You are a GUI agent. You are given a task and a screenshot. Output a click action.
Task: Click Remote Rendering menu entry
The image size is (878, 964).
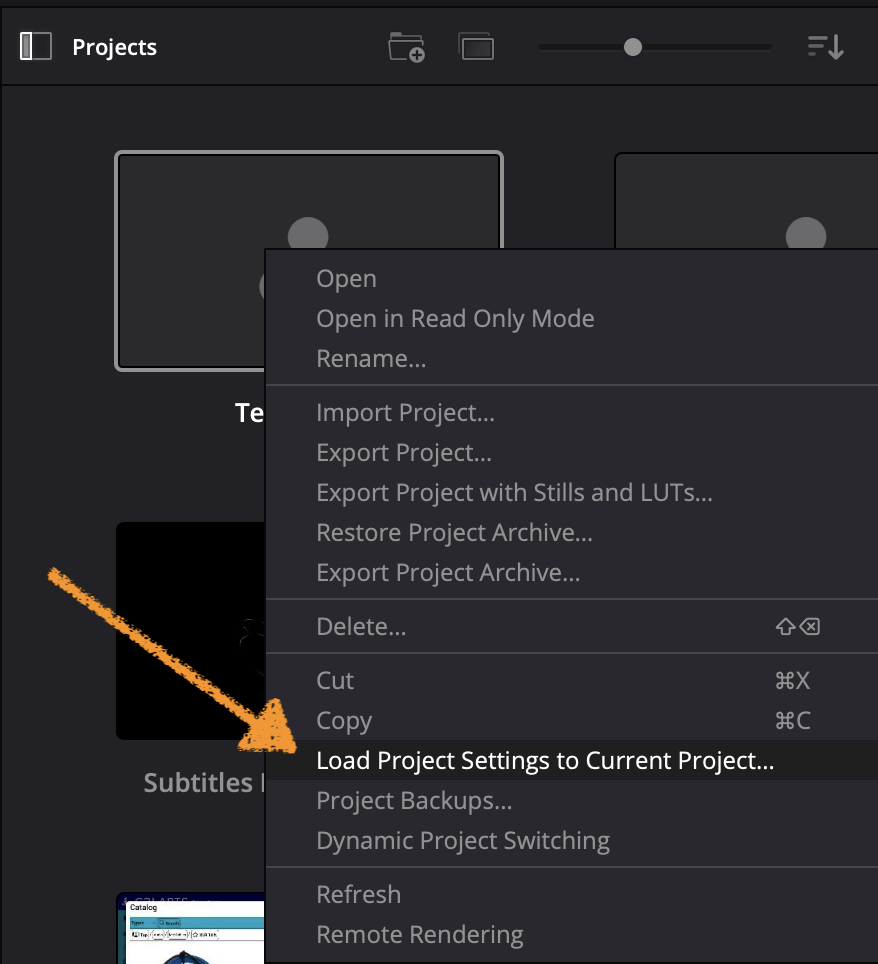tap(419, 935)
